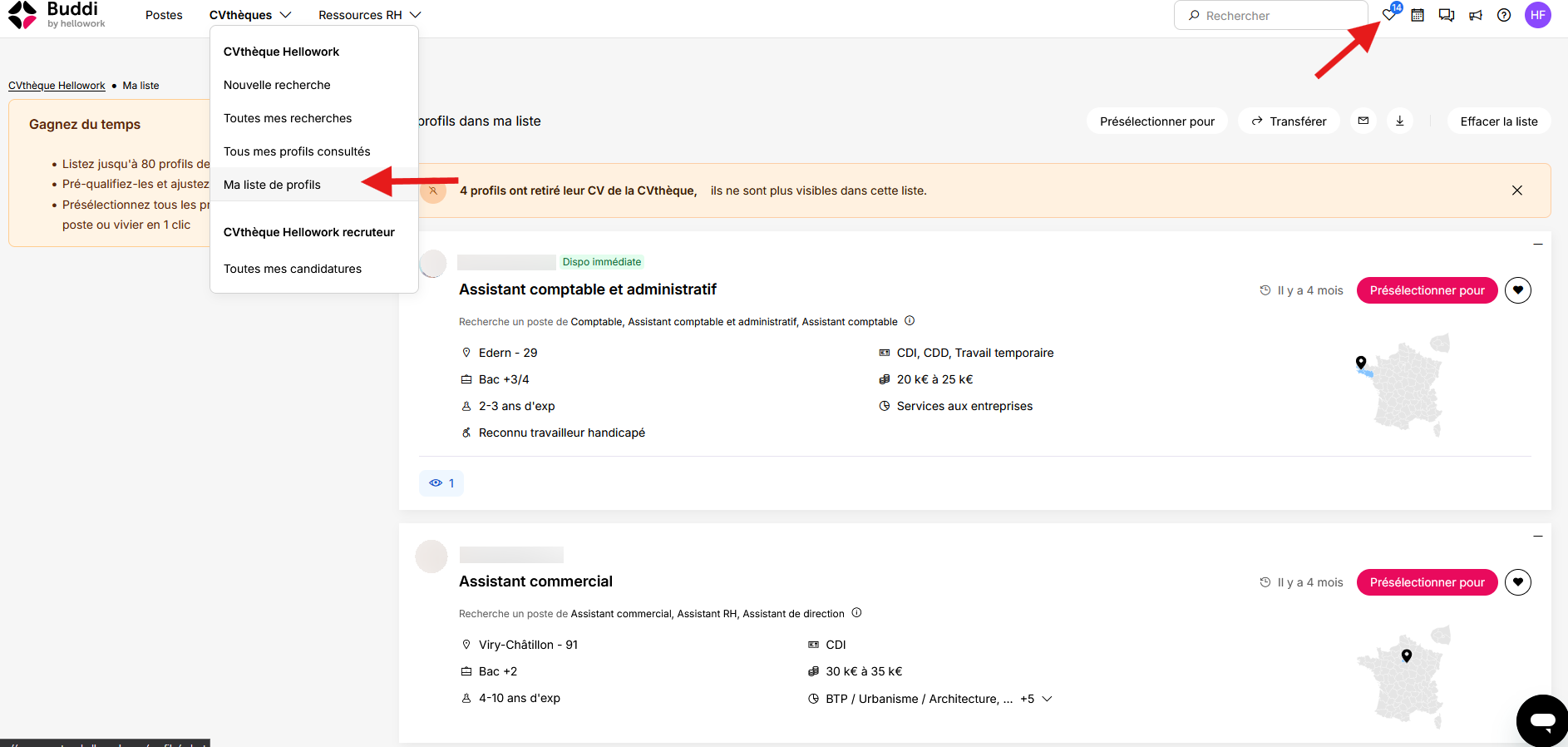Toggle heart on Assistant comptable et administratif profile
This screenshot has height=747, width=1568.
pyautogui.click(x=1518, y=290)
